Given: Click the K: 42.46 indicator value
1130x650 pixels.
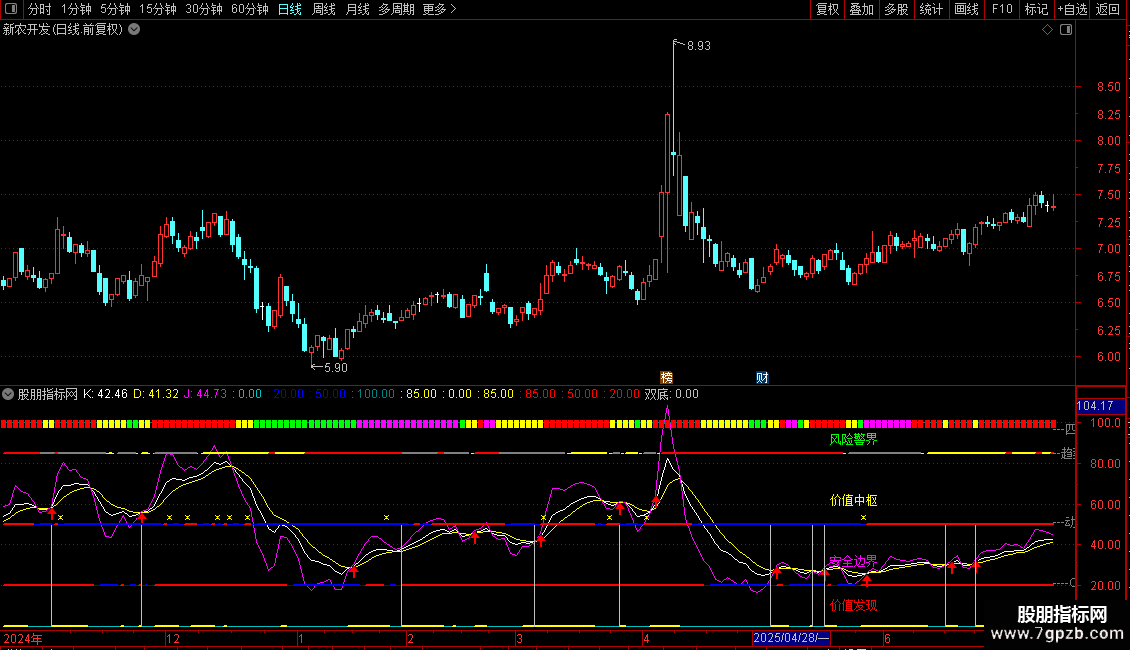Looking at the screenshot, I should pos(105,394).
